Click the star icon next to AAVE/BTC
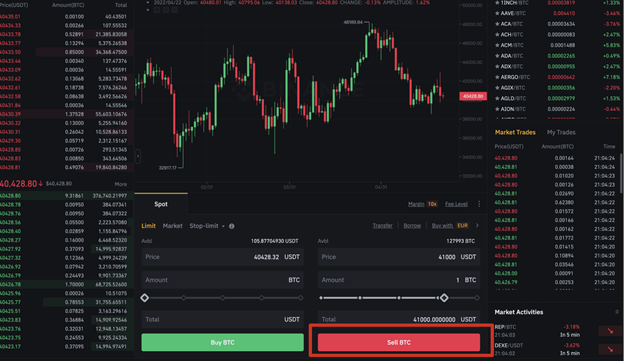624x361 pixels. click(x=497, y=13)
